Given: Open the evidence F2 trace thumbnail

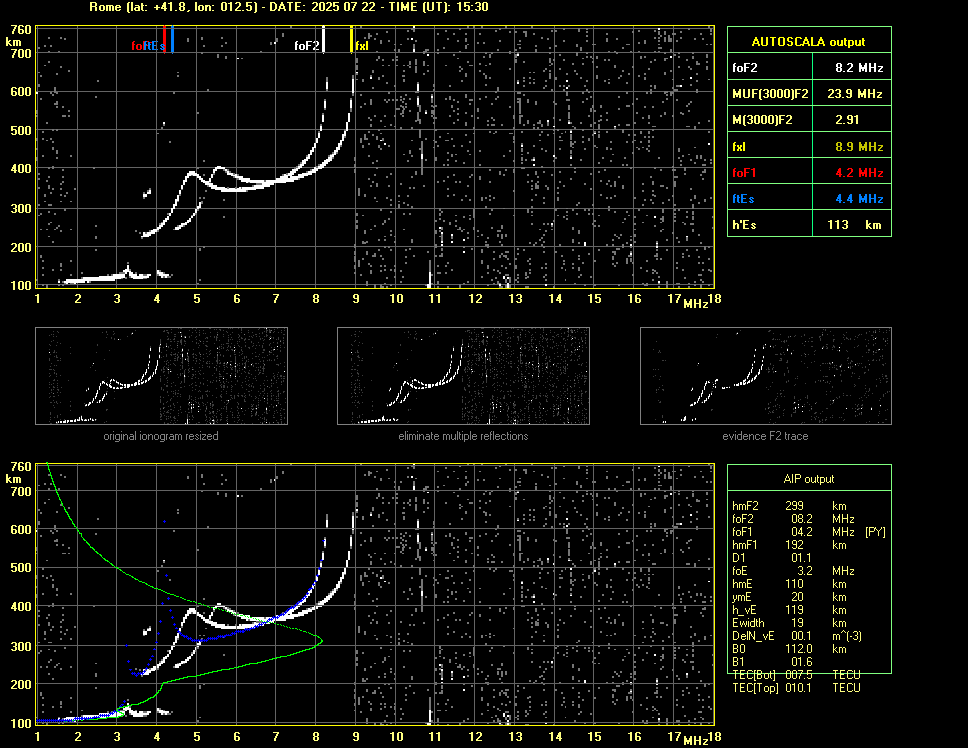Looking at the screenshot, I should 766,376.
